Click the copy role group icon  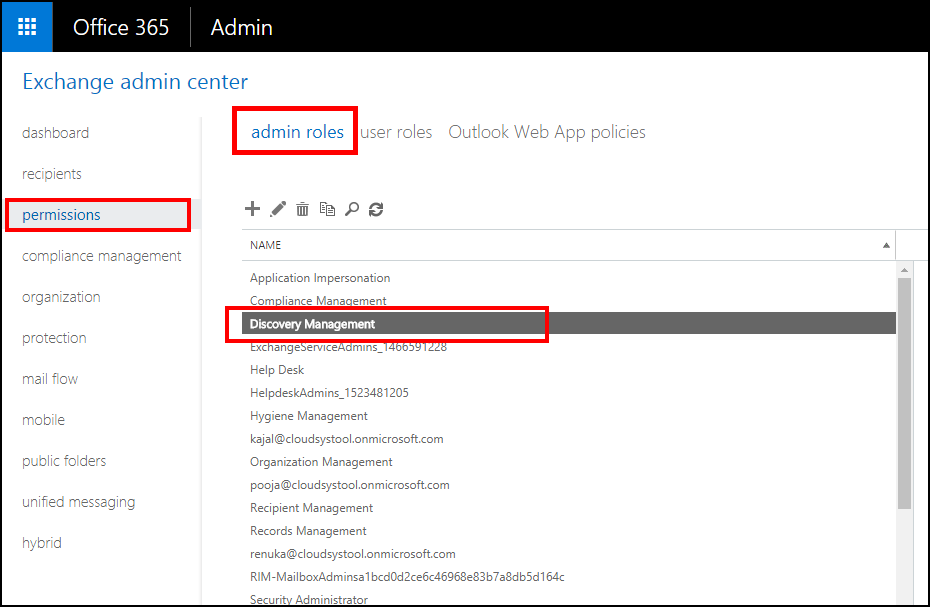pos(327,209)
